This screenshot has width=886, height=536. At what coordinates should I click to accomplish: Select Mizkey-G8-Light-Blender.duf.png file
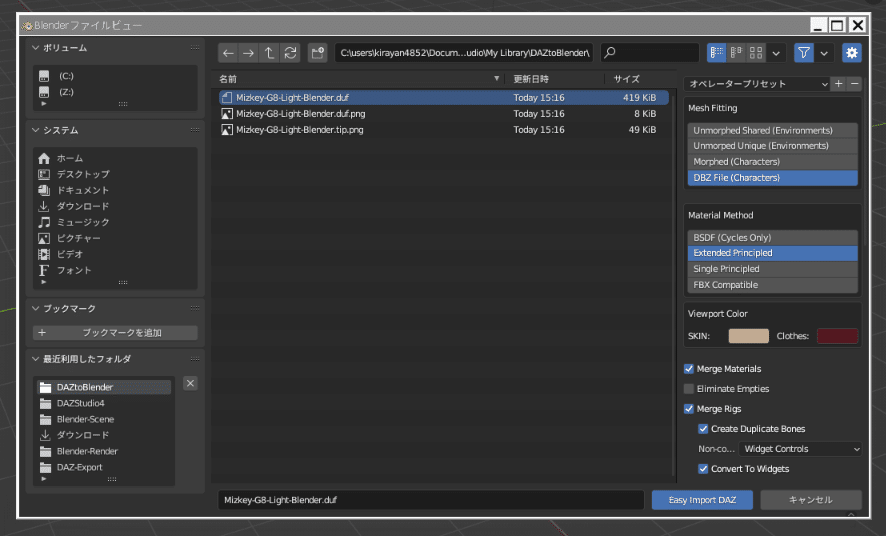(444, 114)
